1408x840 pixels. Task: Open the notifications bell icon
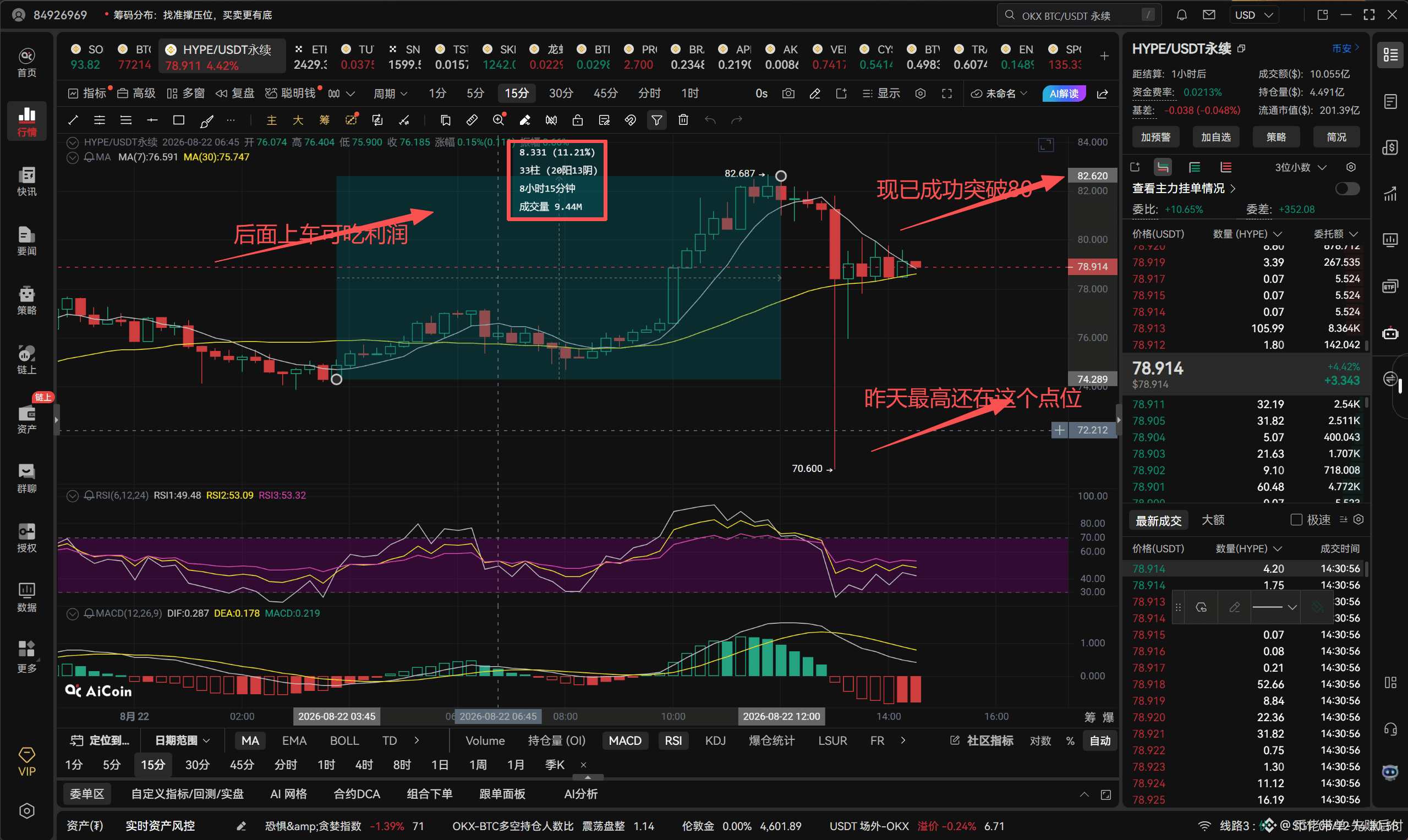(1181, 15)
